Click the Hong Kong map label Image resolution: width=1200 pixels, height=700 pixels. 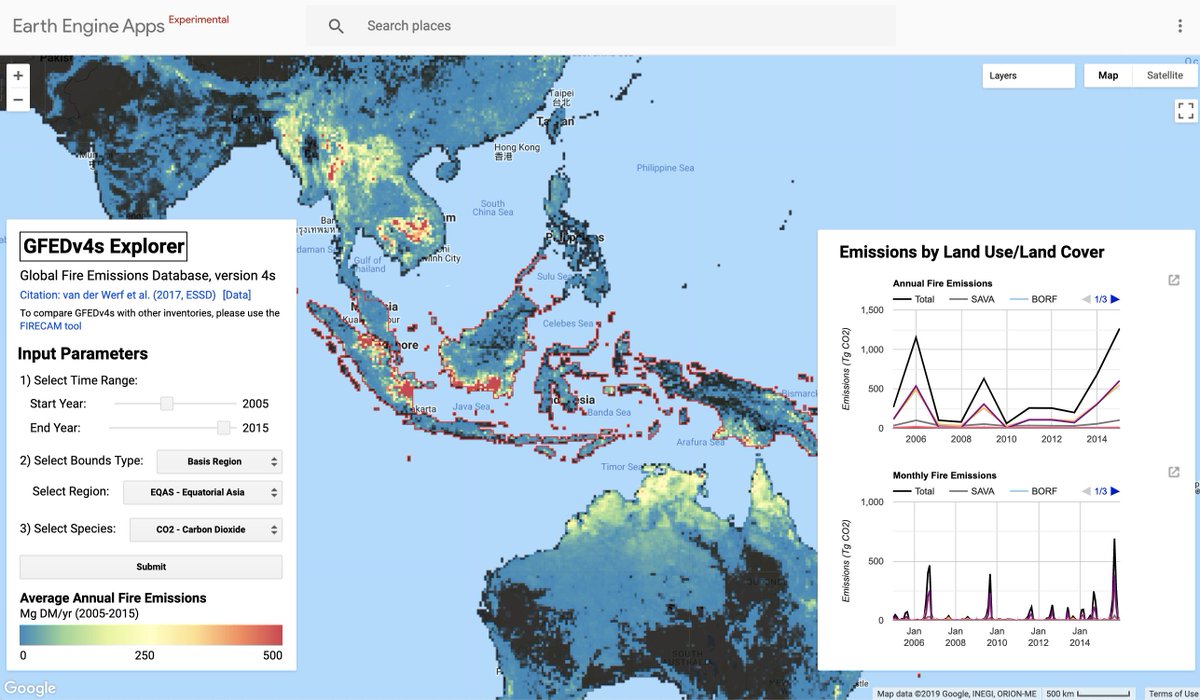(517, 151)
